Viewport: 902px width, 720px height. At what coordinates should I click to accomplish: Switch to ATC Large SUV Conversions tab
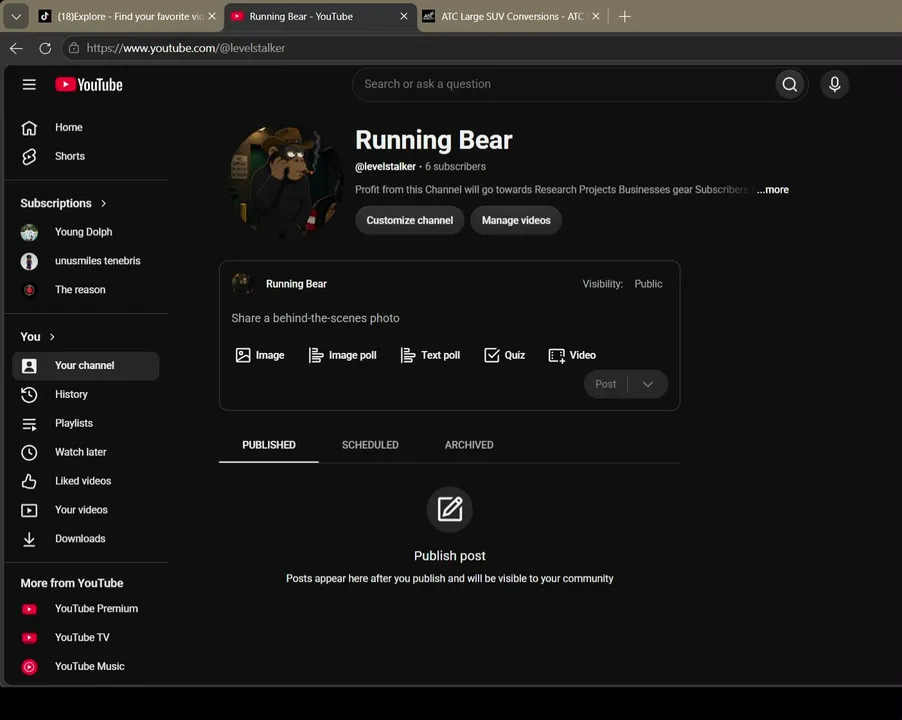pos(511,17)
